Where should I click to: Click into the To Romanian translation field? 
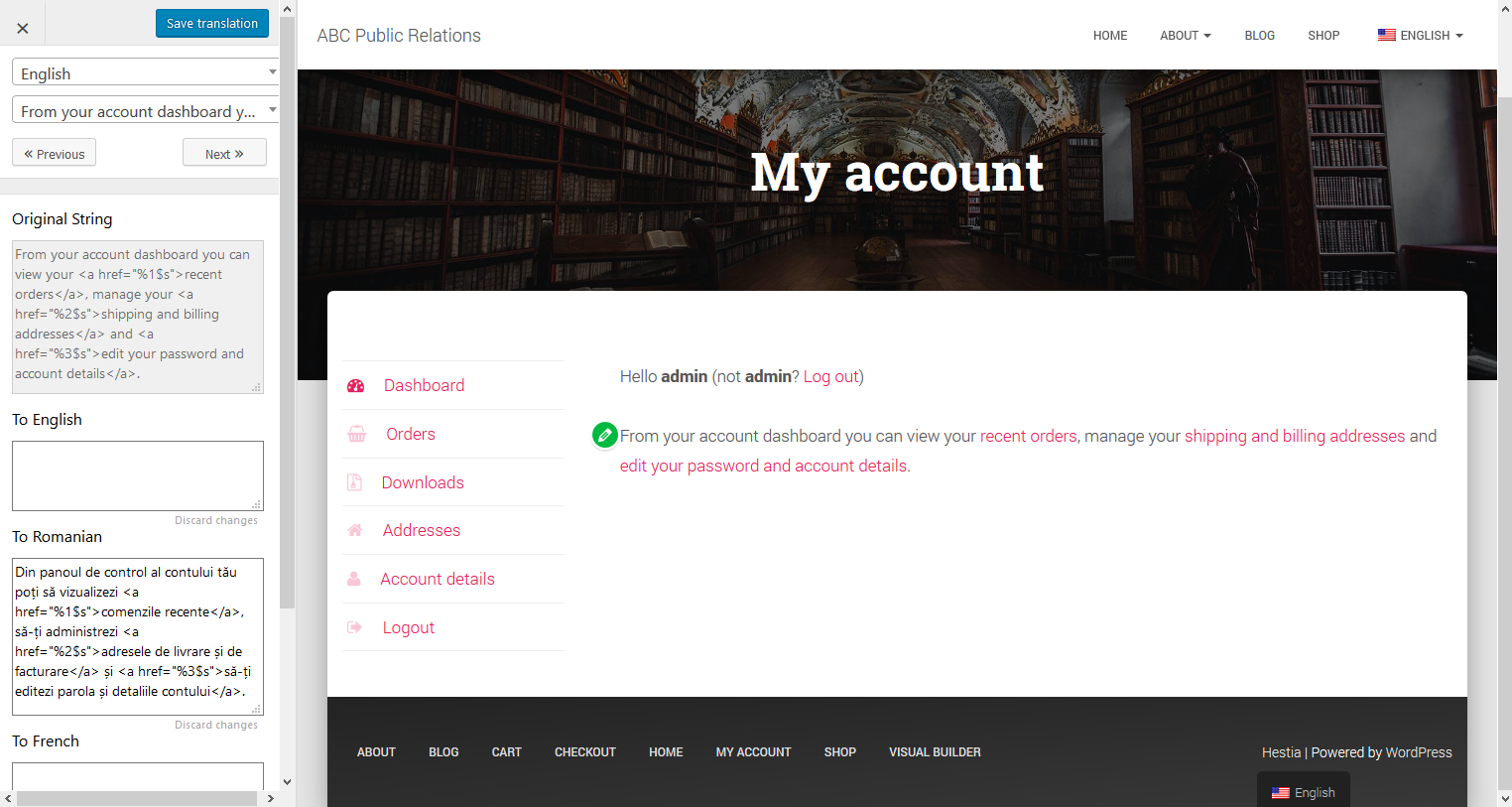138,636
